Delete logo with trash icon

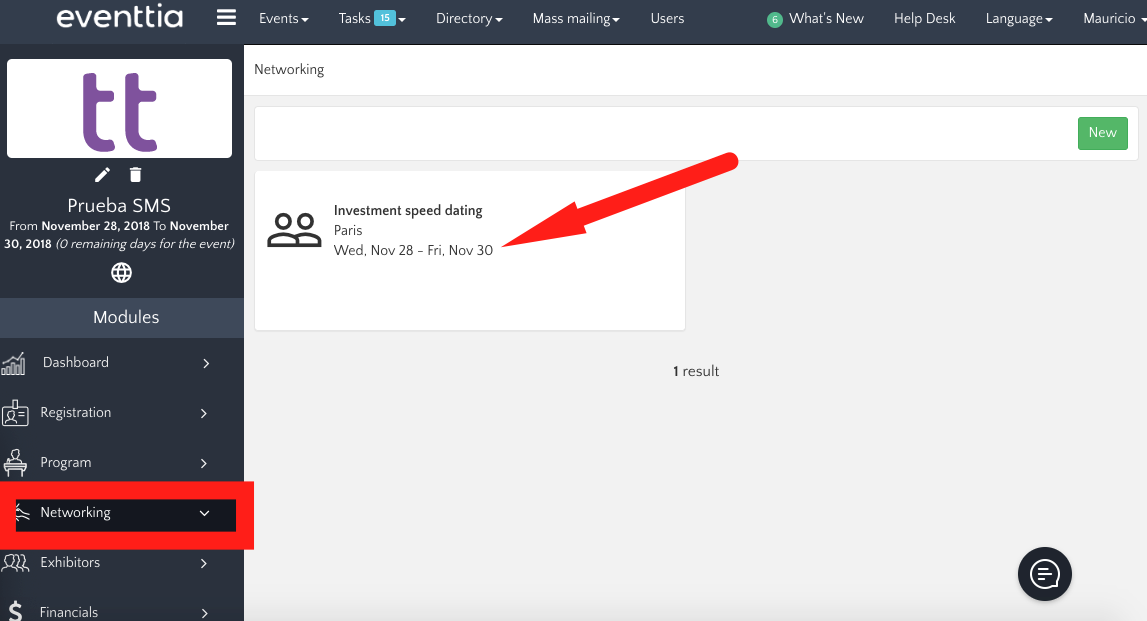(136, 175)
